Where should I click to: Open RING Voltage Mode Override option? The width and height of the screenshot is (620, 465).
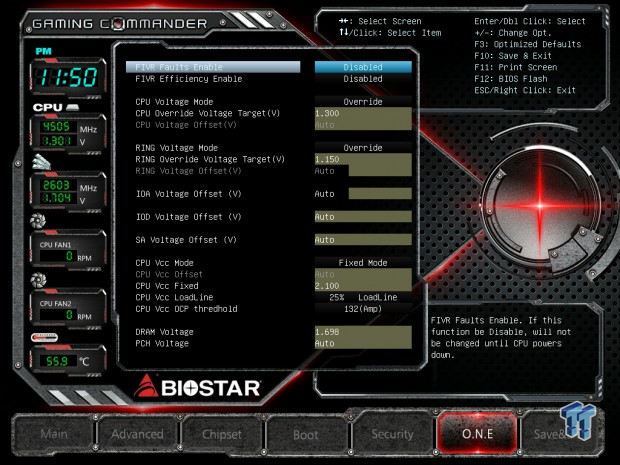click(363, 147)
